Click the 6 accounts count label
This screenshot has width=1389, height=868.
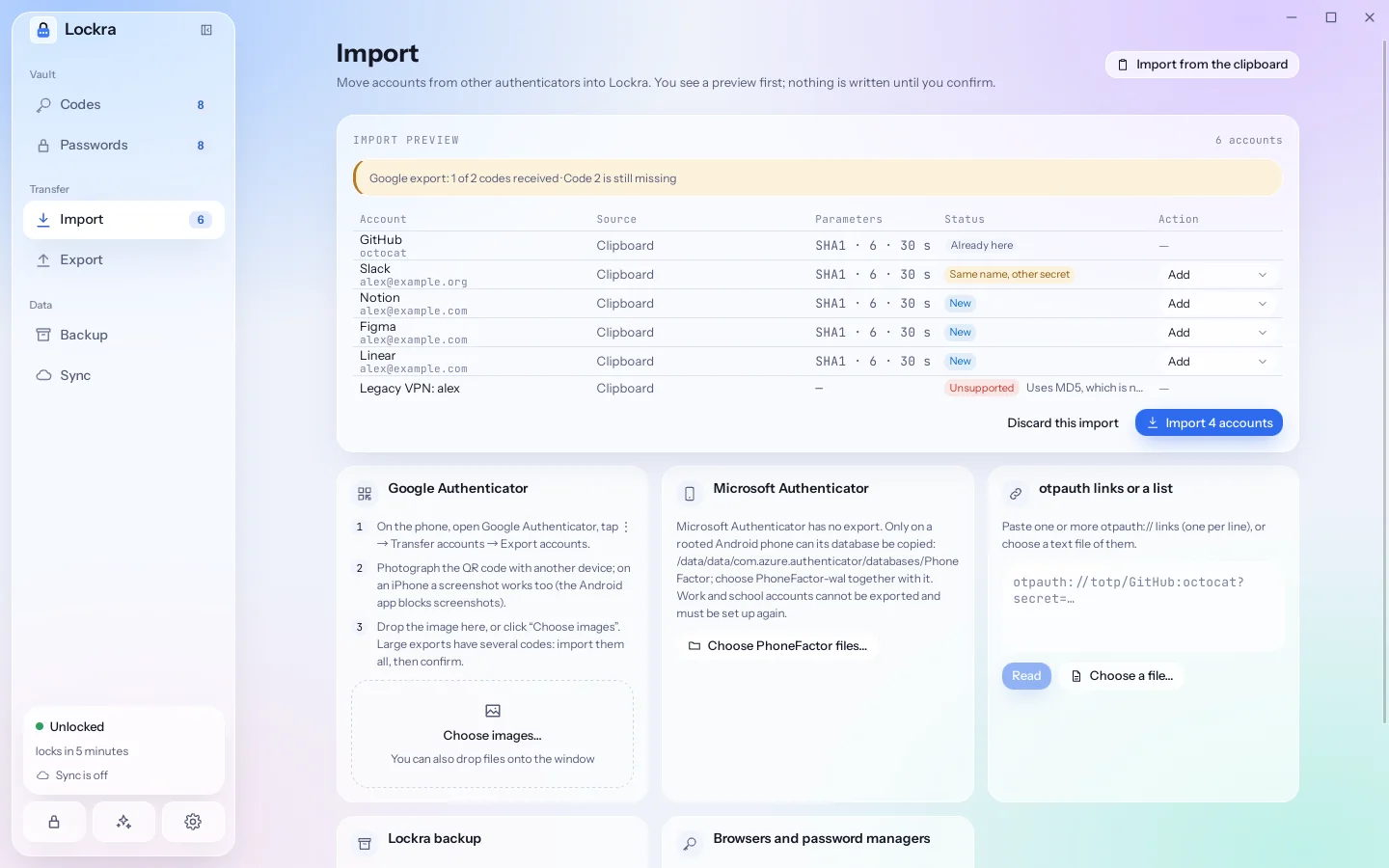point(1248,141)
